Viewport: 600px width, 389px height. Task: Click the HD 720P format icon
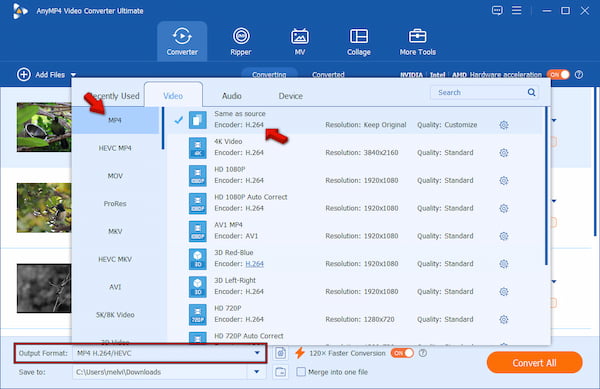point(197,314)
